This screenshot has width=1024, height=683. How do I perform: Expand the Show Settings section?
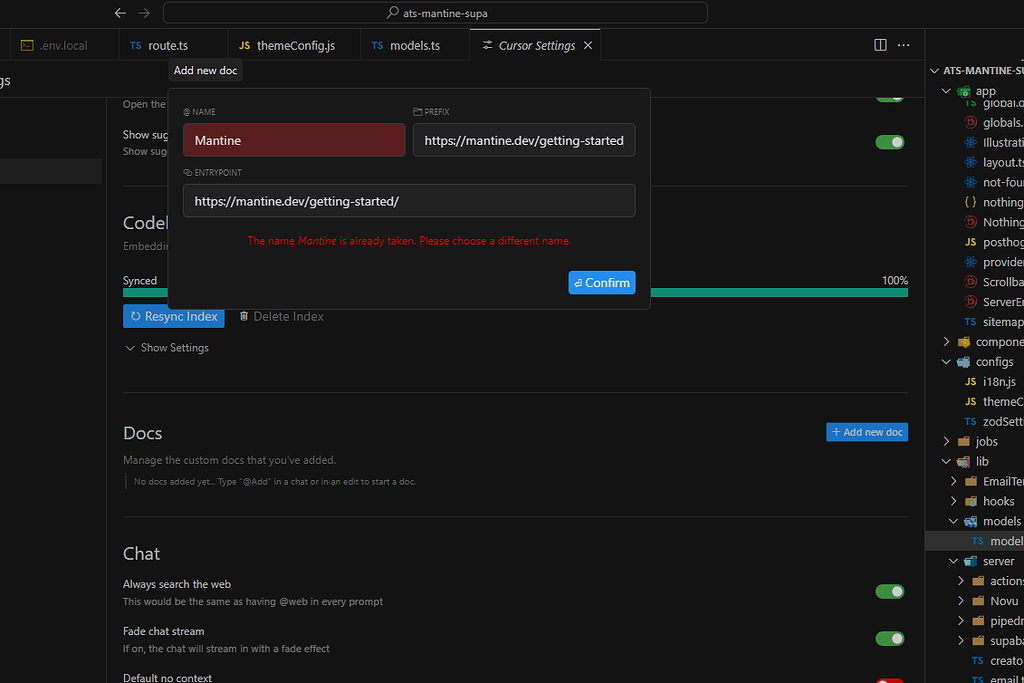click(x=168, y=347)
